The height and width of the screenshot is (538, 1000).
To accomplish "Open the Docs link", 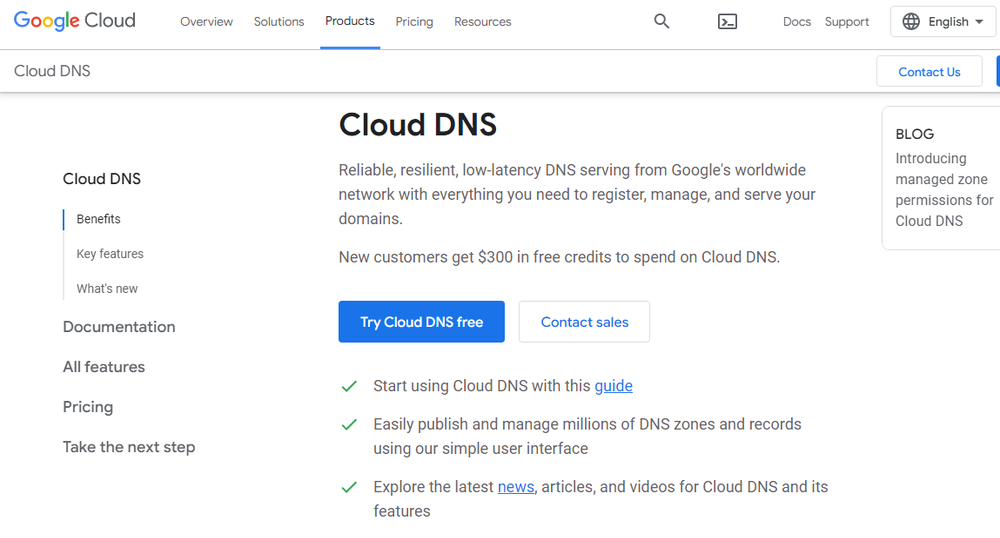I will pyautogui.click(x=797, y=22).
